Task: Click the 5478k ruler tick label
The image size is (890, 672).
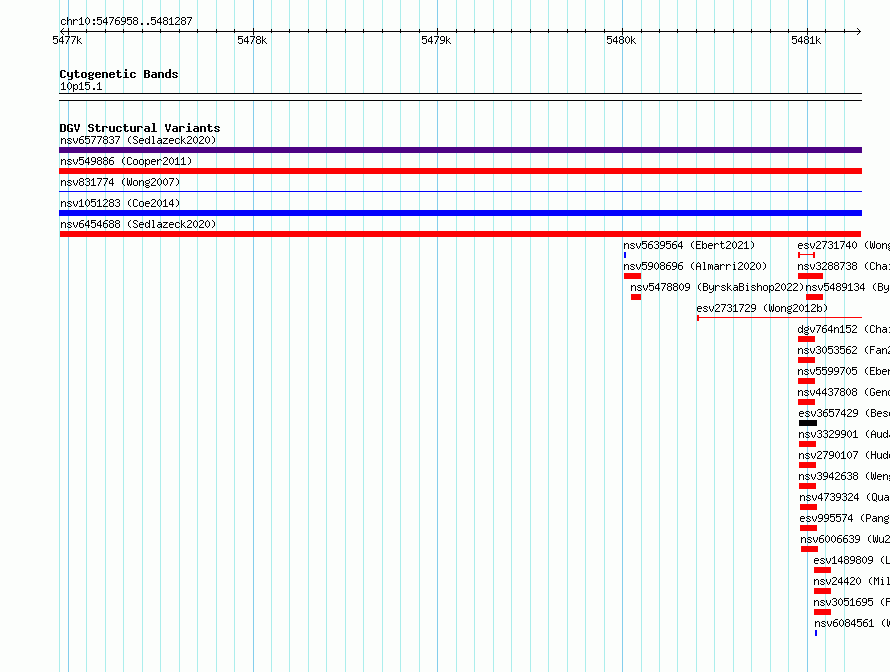Action: [252, 40]
